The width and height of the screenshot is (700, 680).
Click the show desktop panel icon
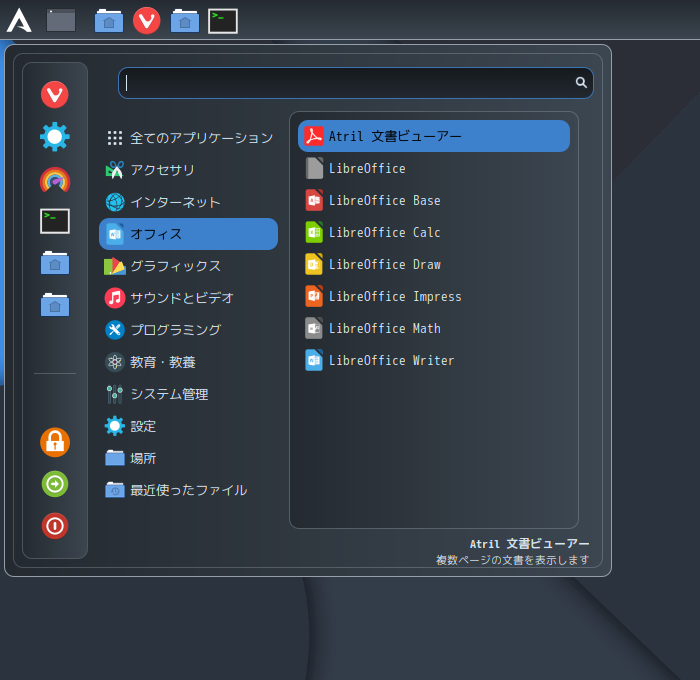click(61, 21)
